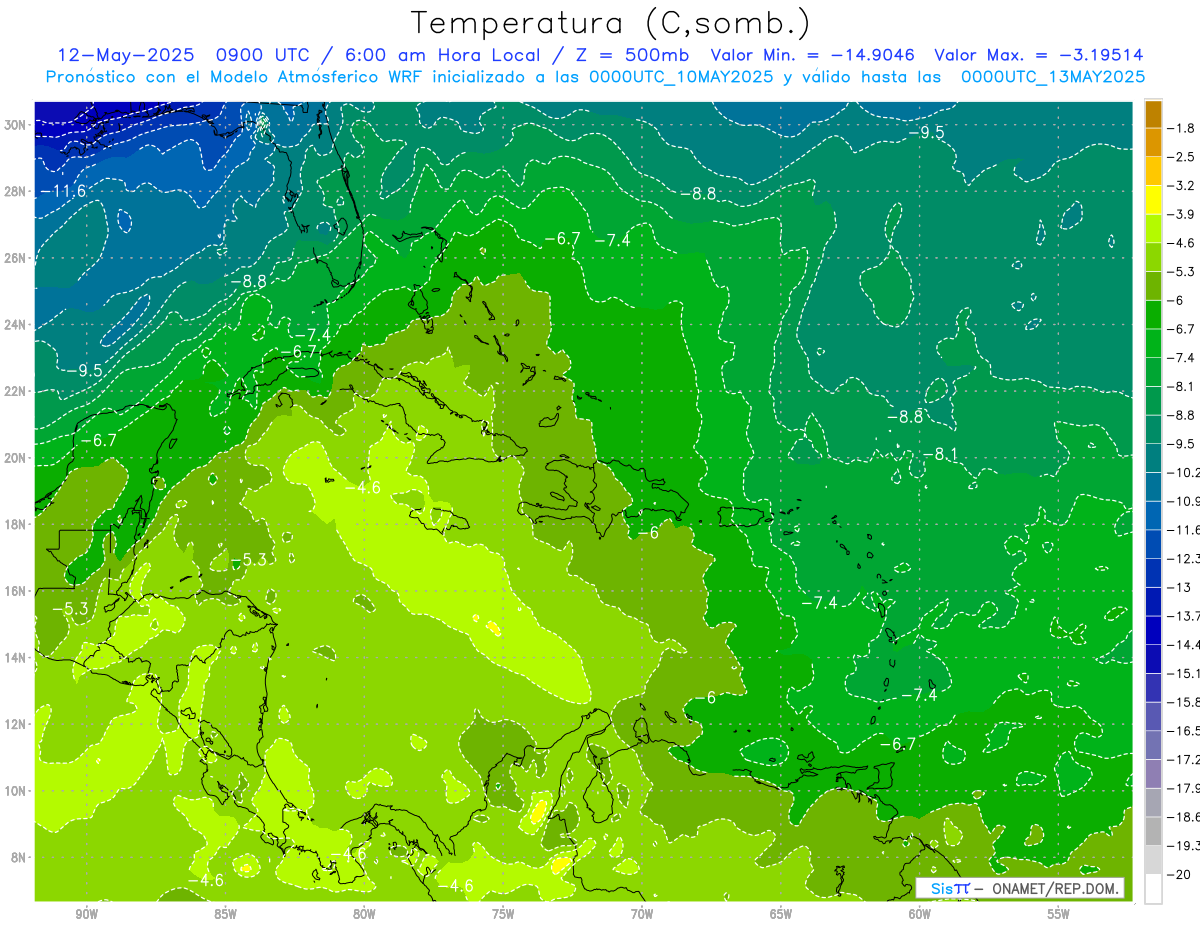Click the "26N" latitude axis label

click(15, 258)
